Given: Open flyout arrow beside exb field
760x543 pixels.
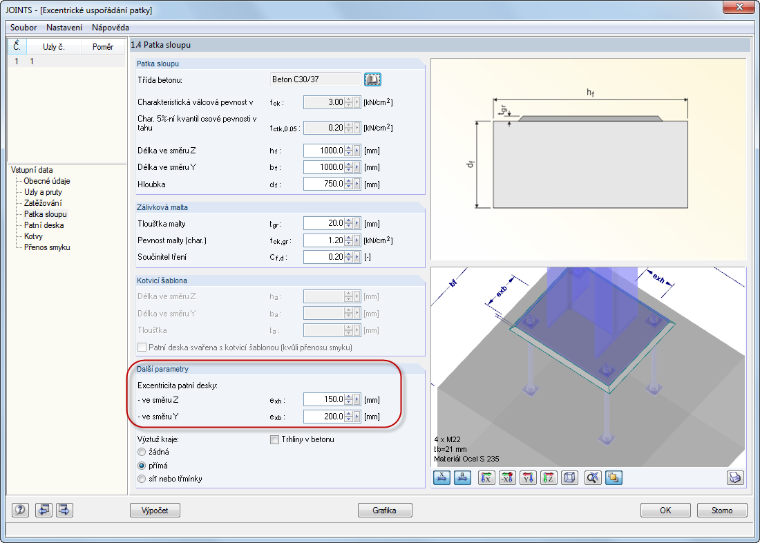Looking at the screenshot, I should [357, 416].
